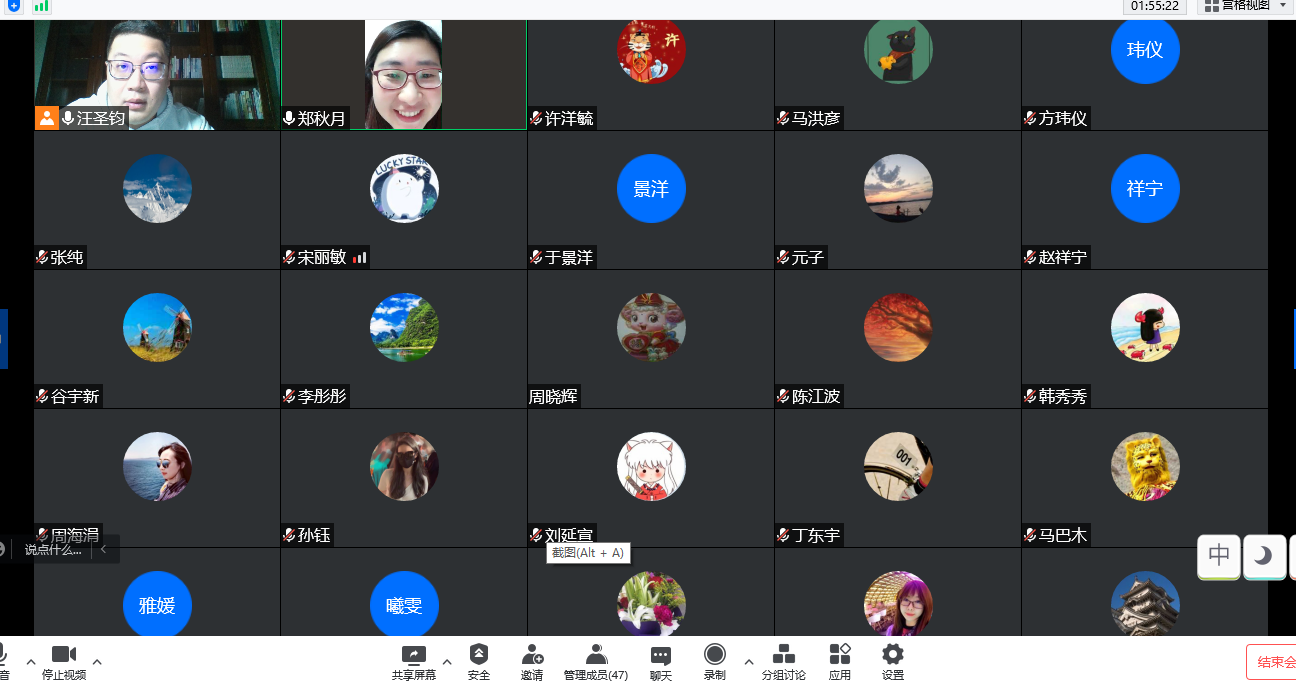Open the Settings (设置) gear icon
Image resolution: width=1296 pixels, height=688 pixels.
point(893,656)
